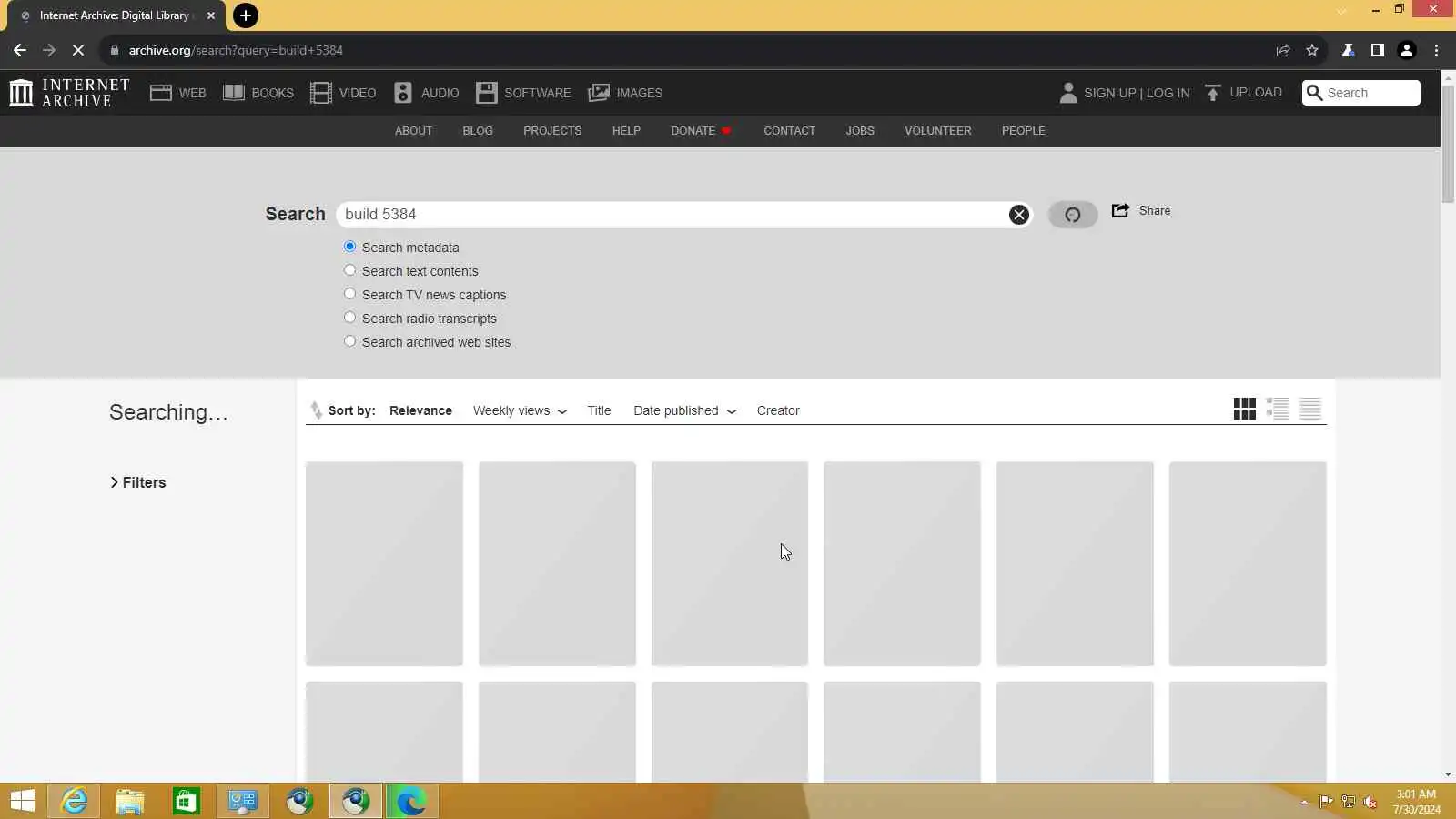Open File Explorer from the taskbar
1456x819 pixels.
click(130, 801)
